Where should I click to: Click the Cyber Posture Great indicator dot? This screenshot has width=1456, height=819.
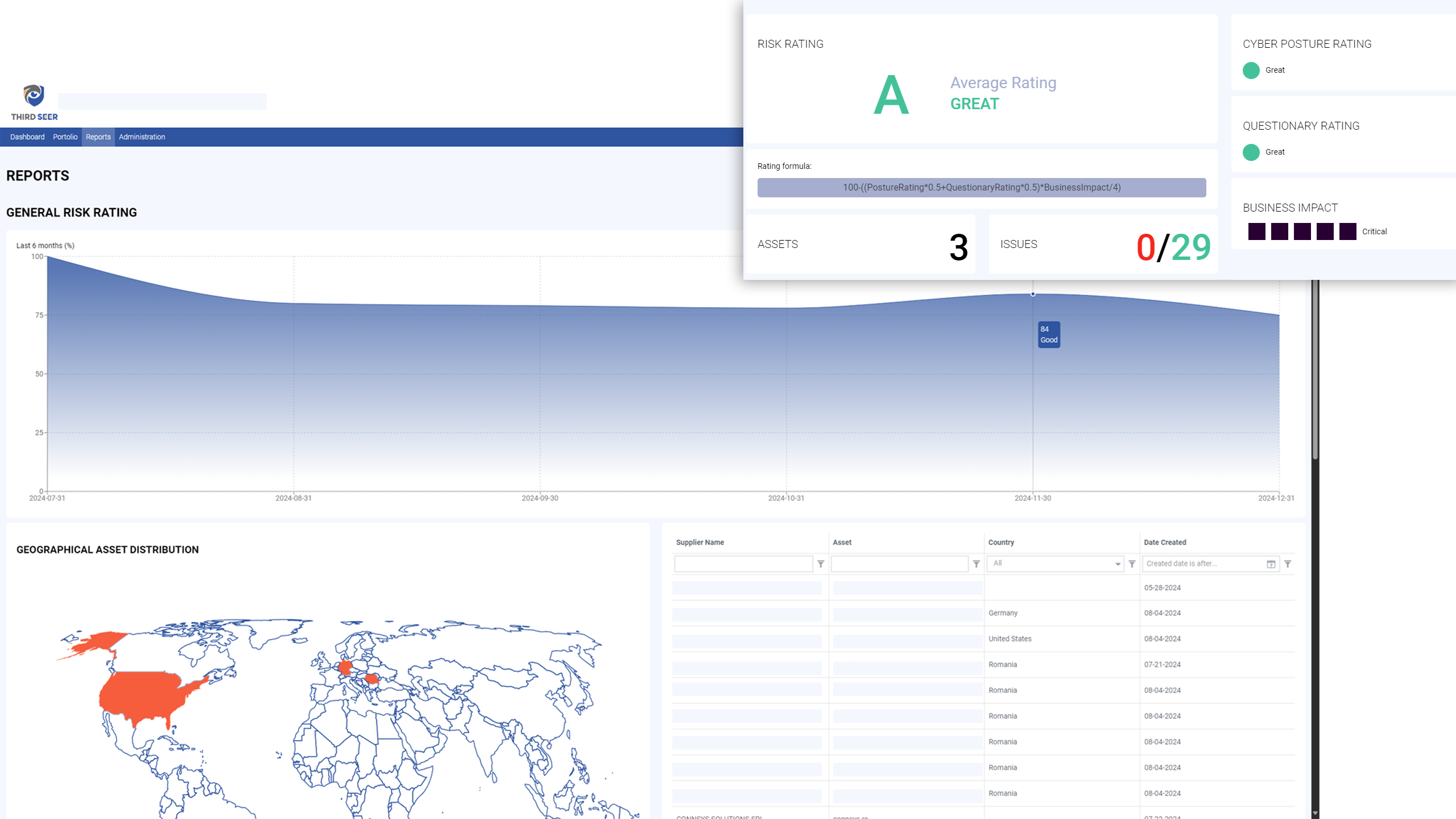pyautogui.click(x=1251, y=71)
